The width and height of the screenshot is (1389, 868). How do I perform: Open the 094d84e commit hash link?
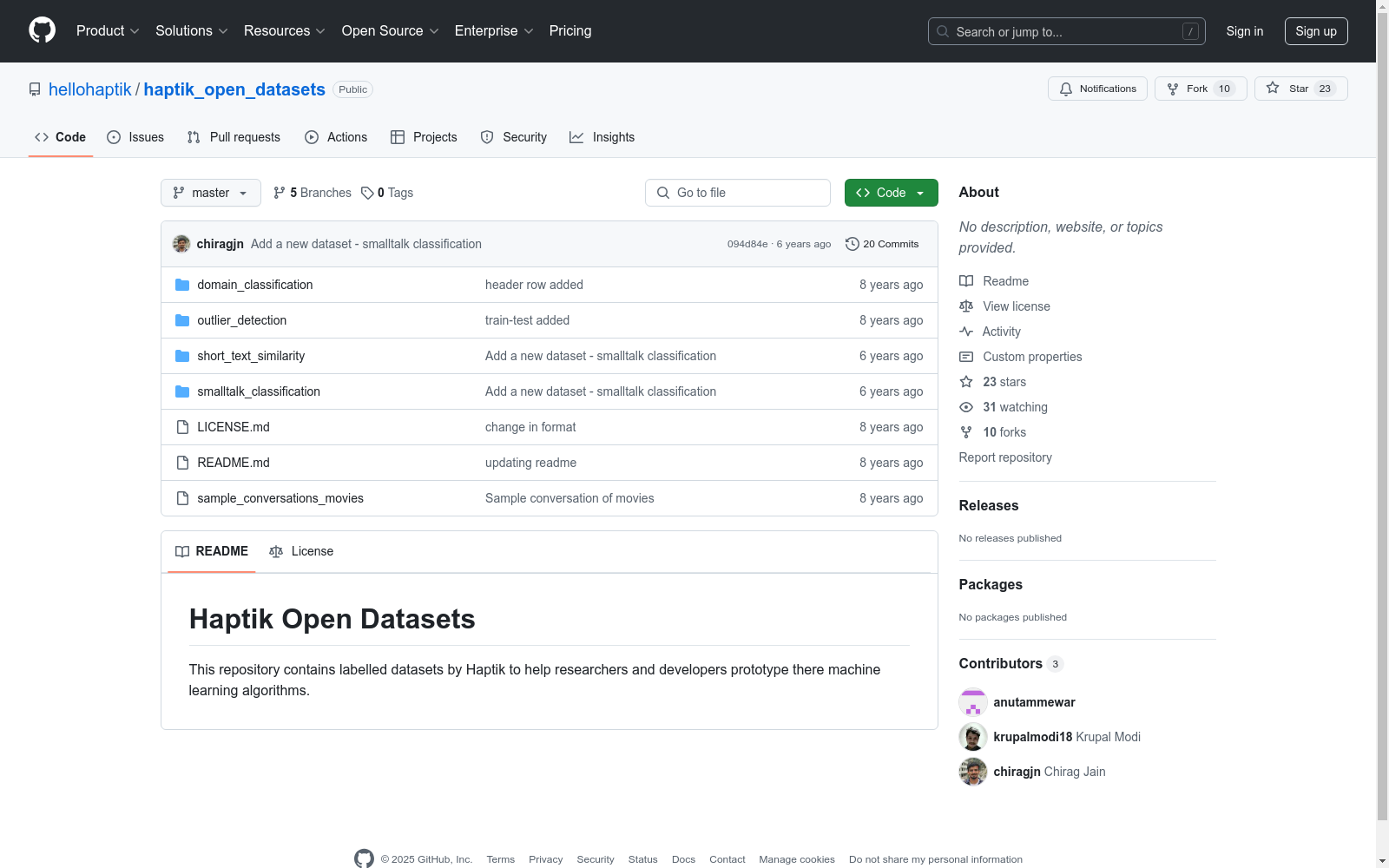point(747,244)
